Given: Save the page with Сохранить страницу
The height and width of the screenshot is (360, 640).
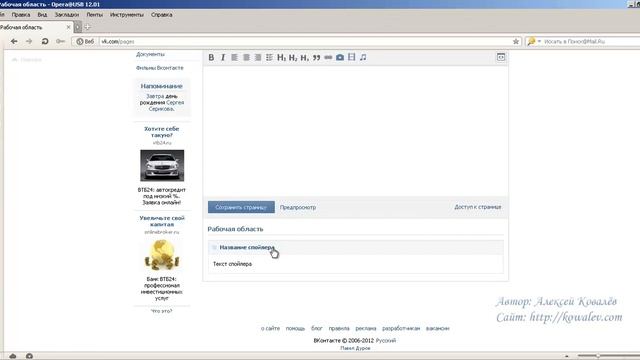Looking at the screenshot, I should pyautogui.click(x=241, y=207).
